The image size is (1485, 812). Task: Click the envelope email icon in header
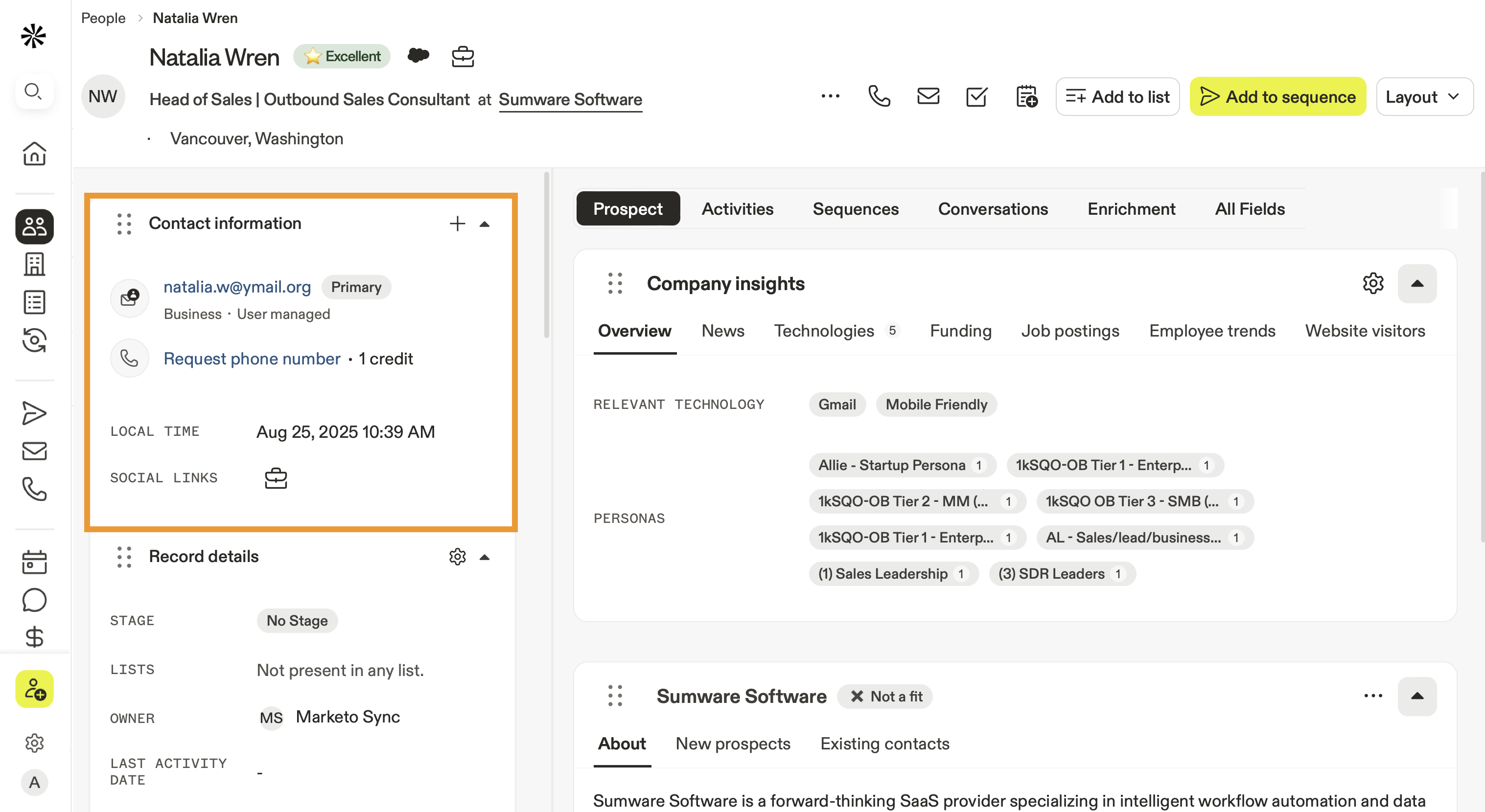pyautogui.click(x=928, y=96)
